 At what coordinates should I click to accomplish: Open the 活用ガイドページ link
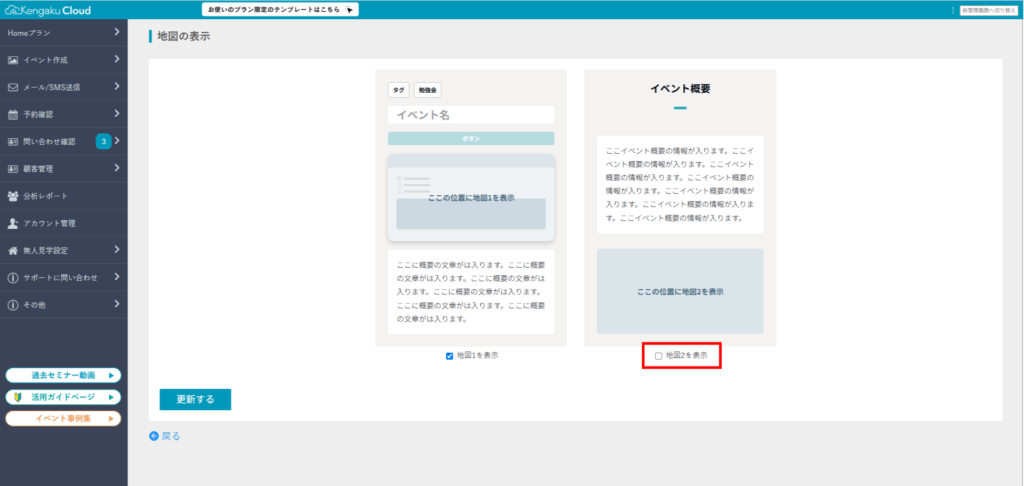pos(63,397)
